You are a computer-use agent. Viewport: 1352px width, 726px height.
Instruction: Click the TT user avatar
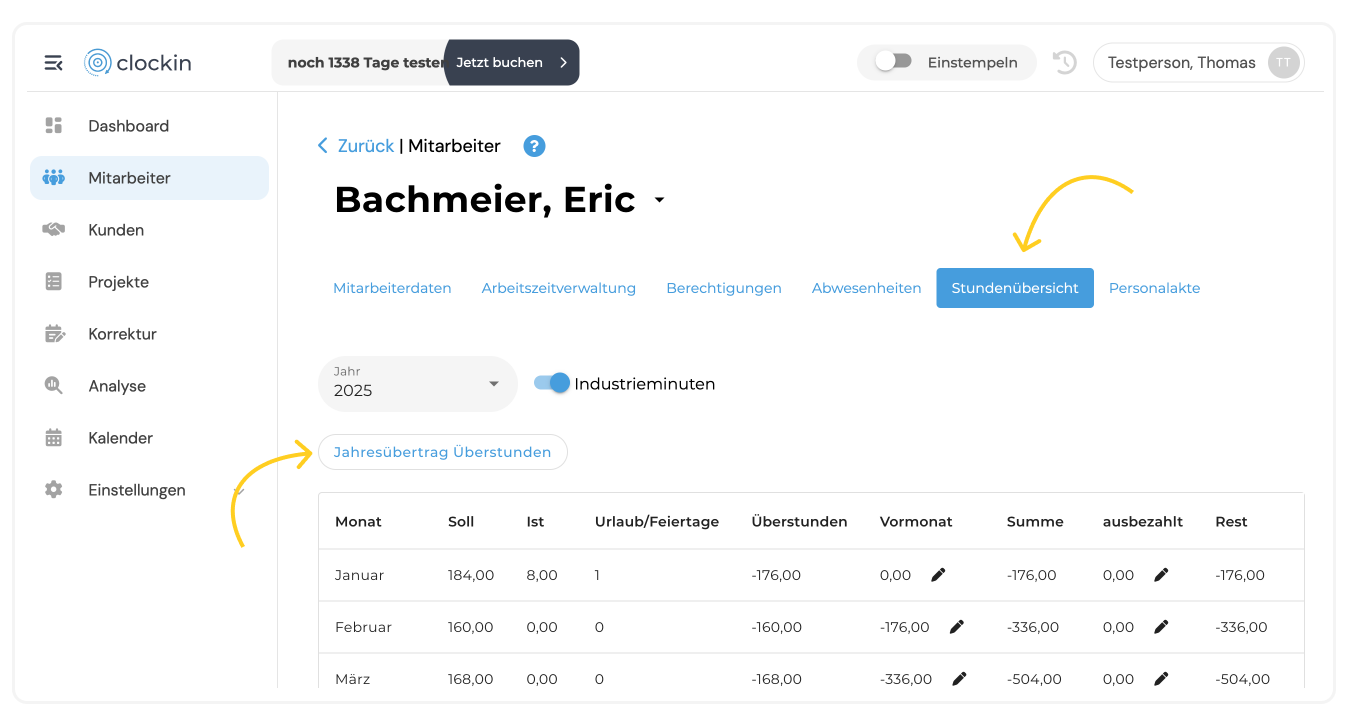click(1283, 62)
